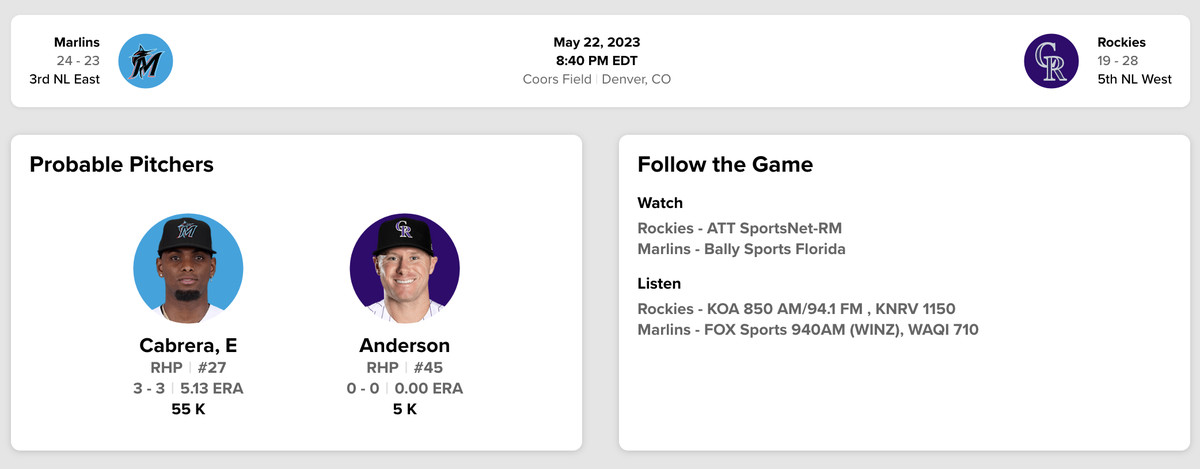Select Marlins Bally Sports Florida watch listing
1200x469 pixels.
coord(741,249)
